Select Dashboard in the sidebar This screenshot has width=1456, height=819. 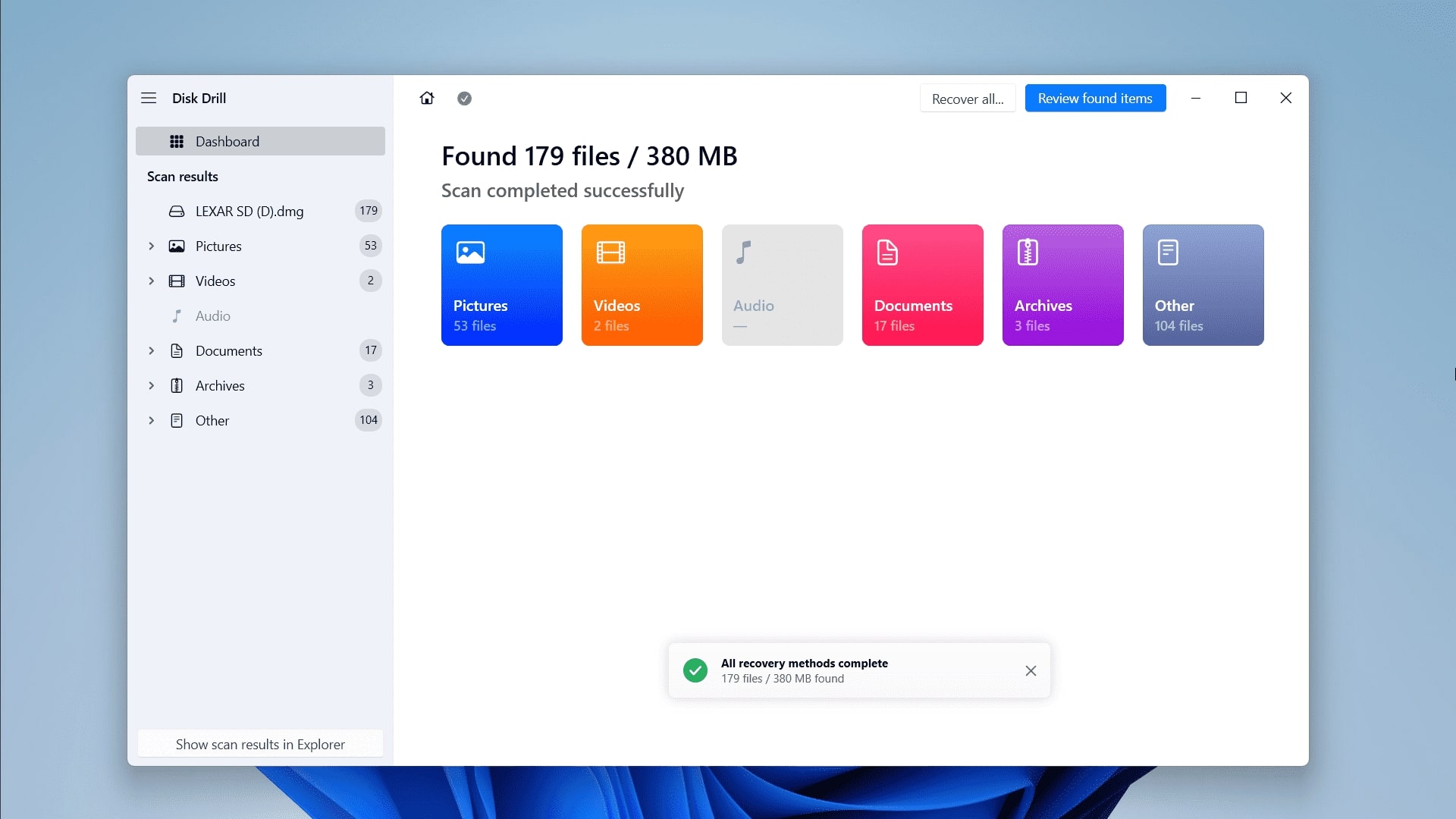(x=260, y=141)
